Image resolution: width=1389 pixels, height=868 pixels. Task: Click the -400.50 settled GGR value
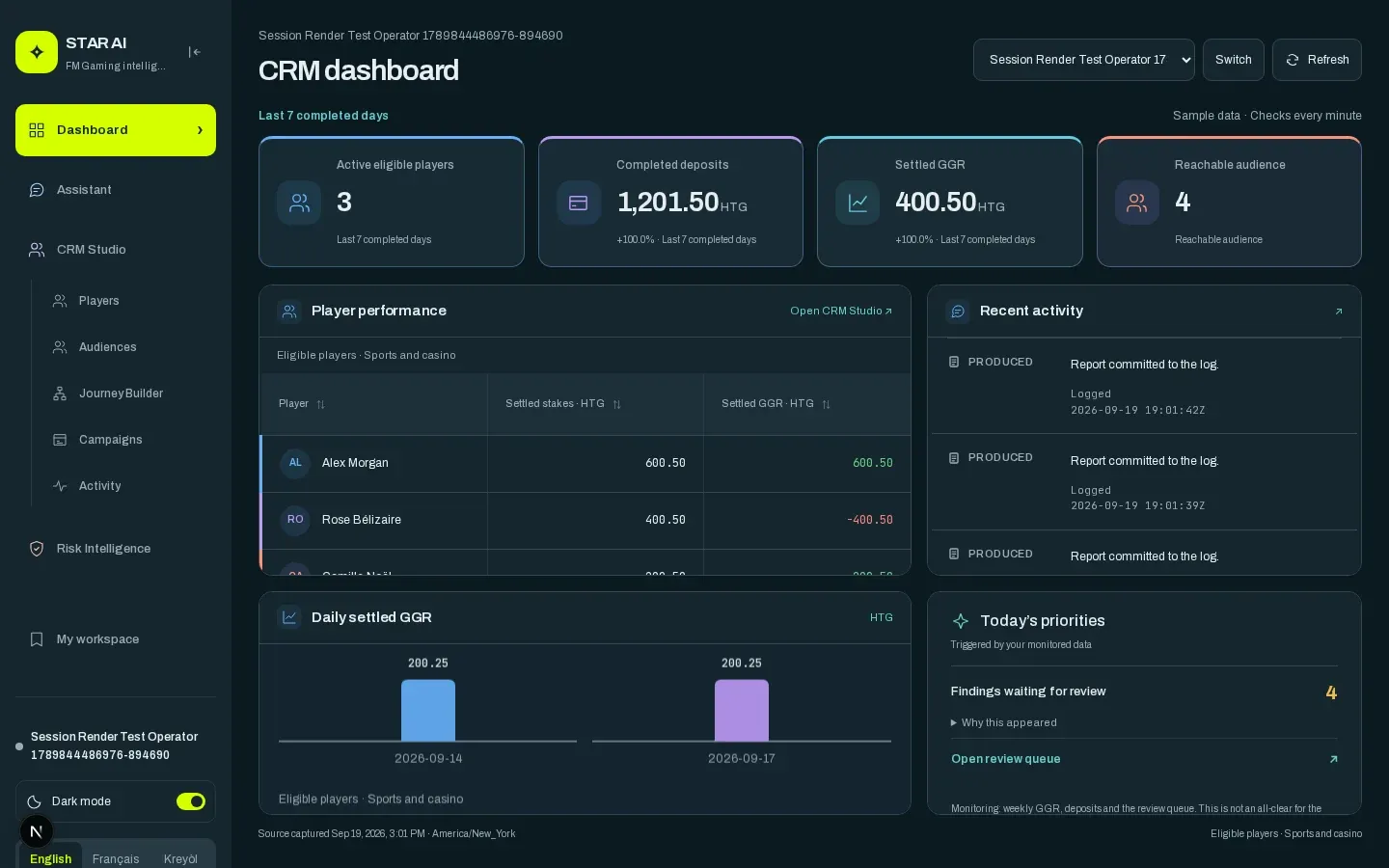870,520
